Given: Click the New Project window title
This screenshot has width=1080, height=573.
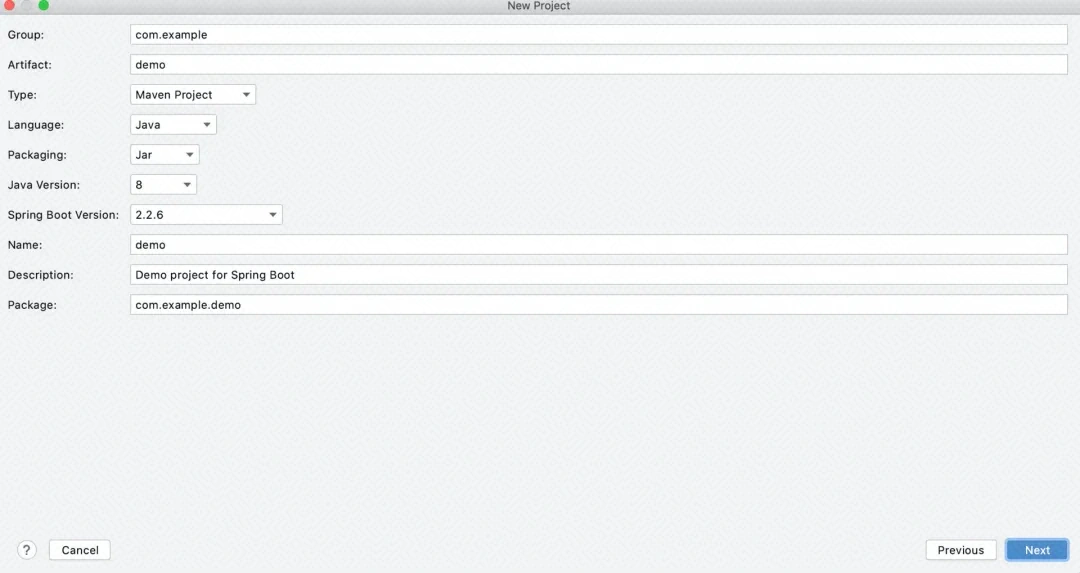Looking at the screenshot, I should click(539, 6).
